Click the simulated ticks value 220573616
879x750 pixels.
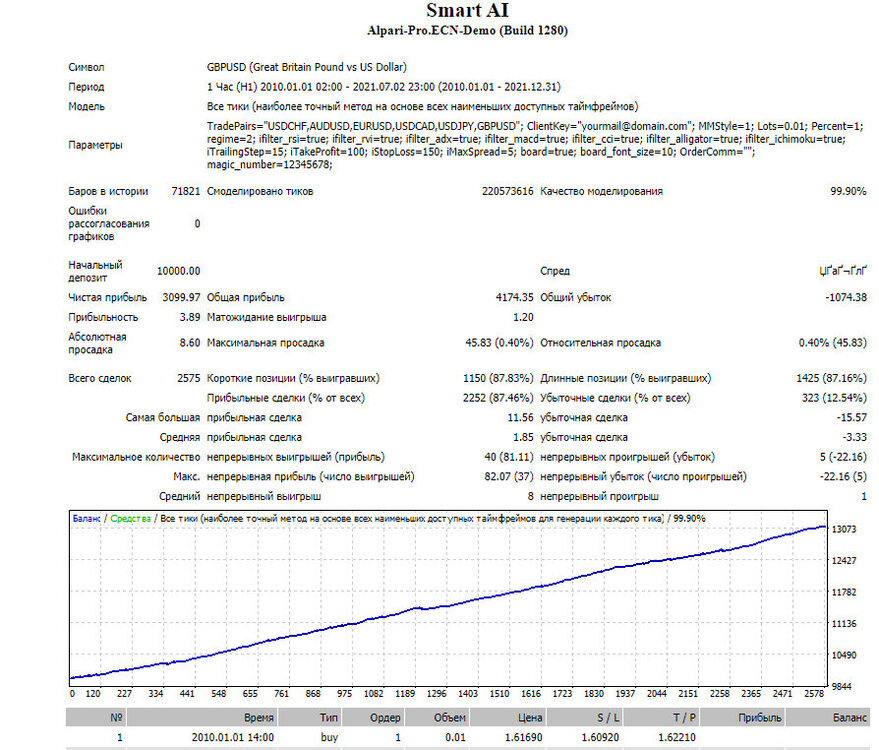507,192
